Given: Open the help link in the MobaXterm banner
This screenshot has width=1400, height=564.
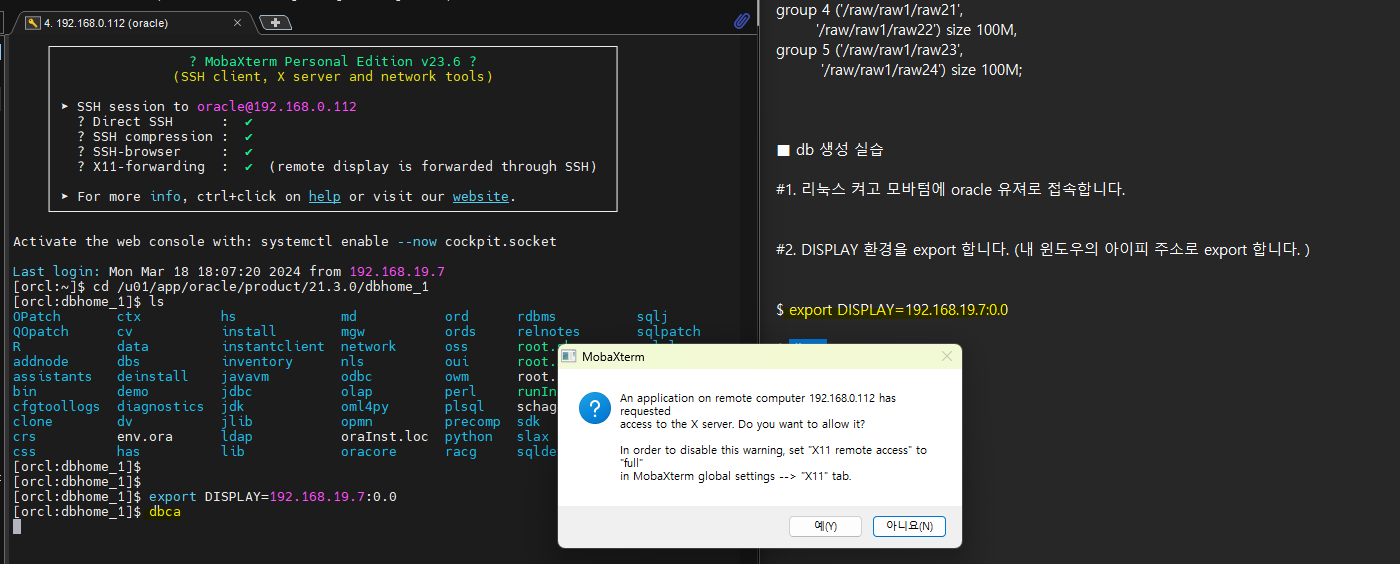Looking at the screenshot, I should pos(324,197).
